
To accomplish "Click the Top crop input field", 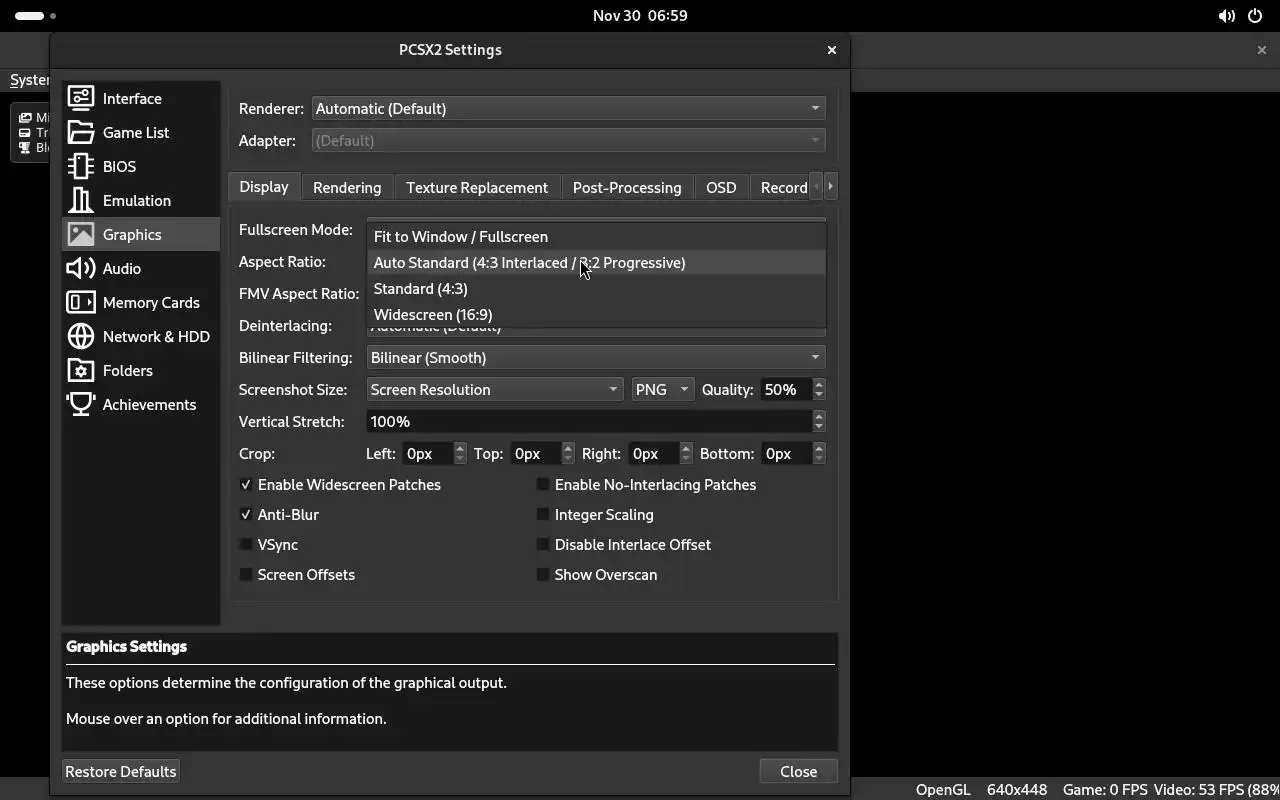I will pyautogui.click(x=535, y=453).
